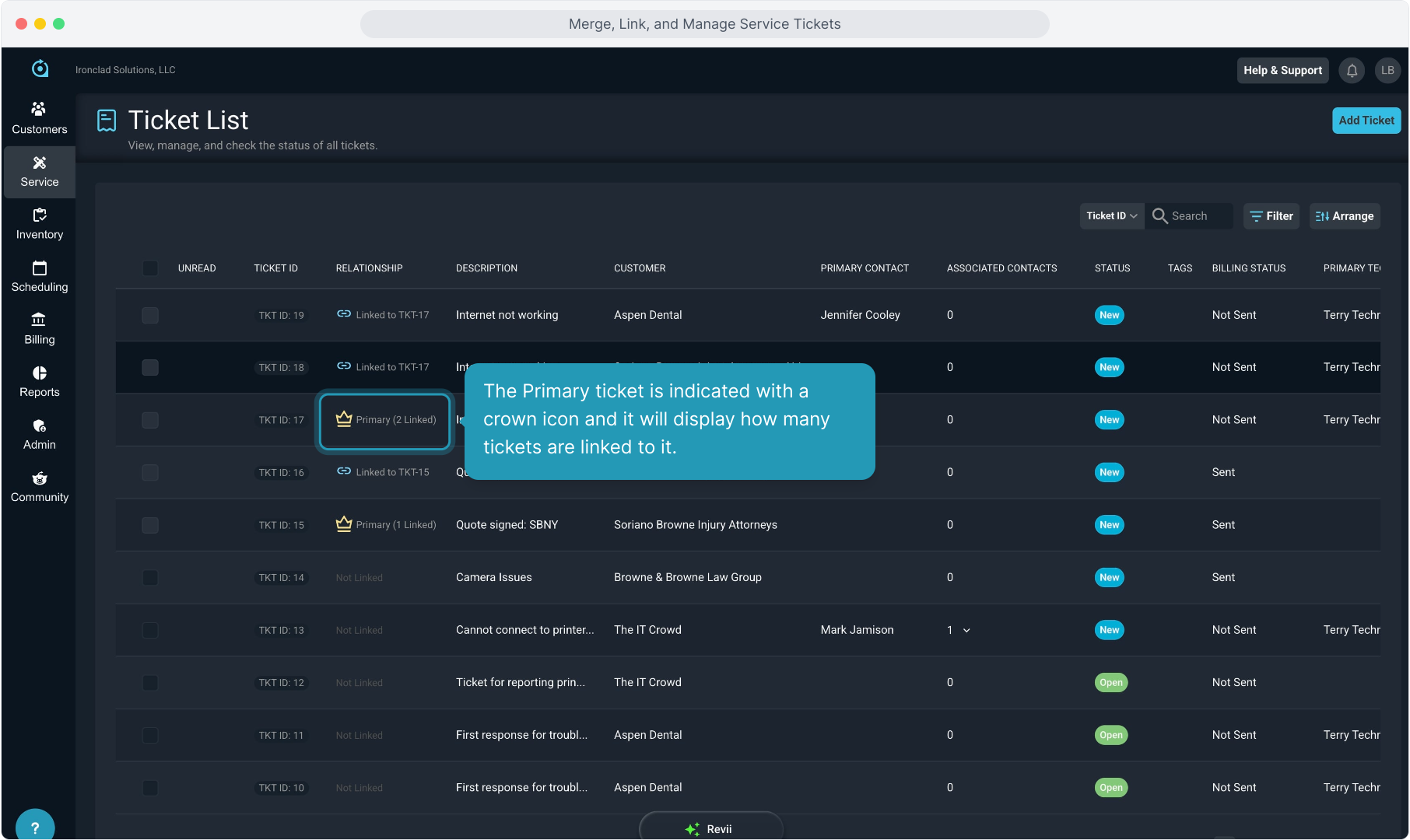Tick the checkbox for TKT ID: 19
This screenshot has width=1410, height=840.
(150, 315)
